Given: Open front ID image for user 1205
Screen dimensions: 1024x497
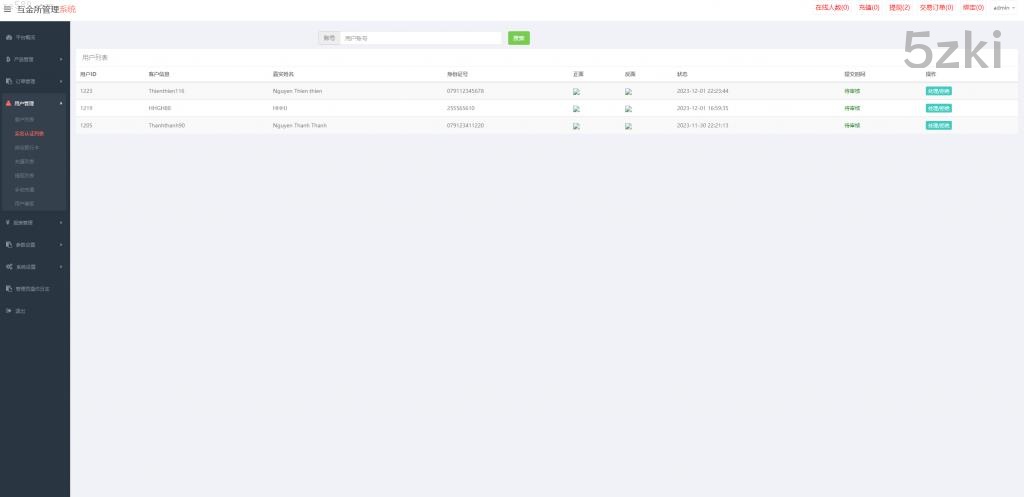Looking at the screenshot, I should point(577,126).
